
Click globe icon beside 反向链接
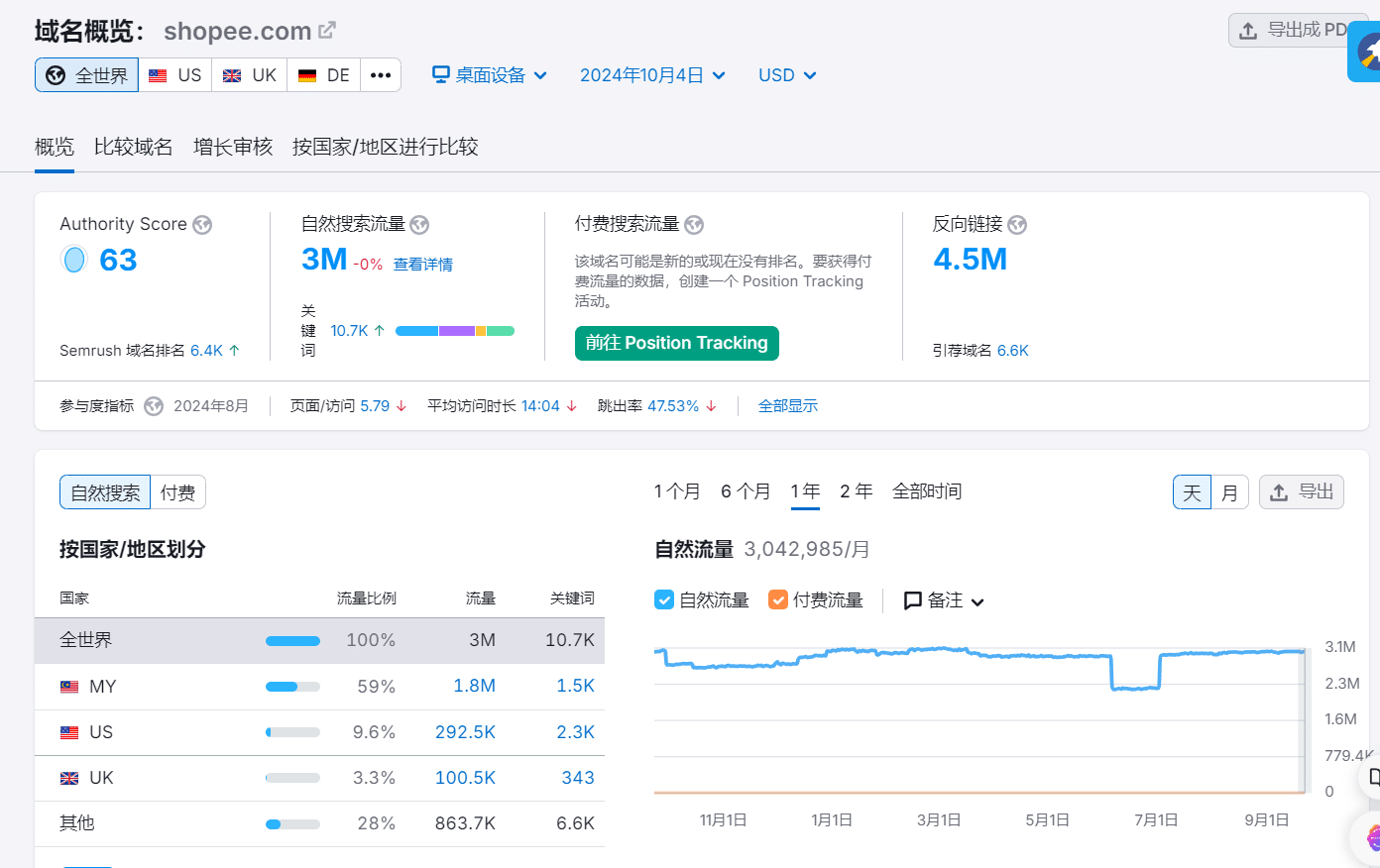click(1017, 225)
